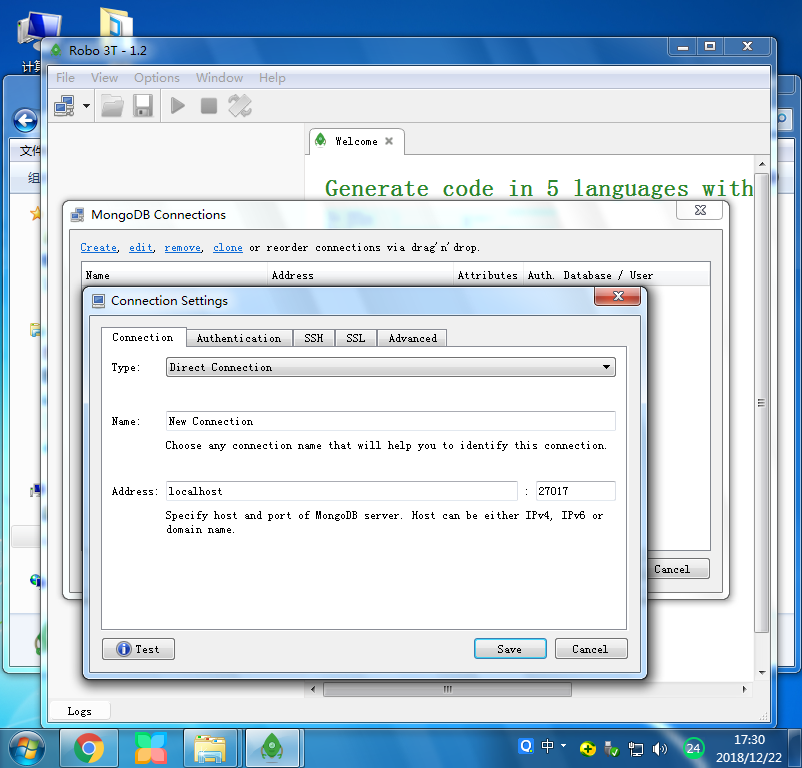Click the port field showing 27017

[x=575, y=491]
